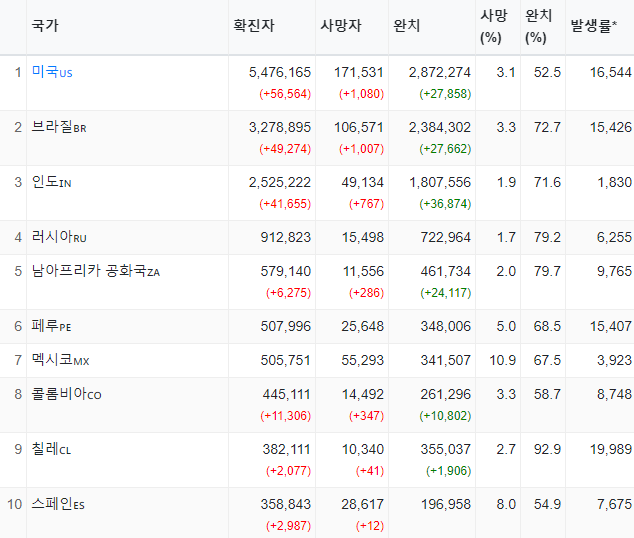
Task: Click India deaths value 49,134
Action: point(363,182)
